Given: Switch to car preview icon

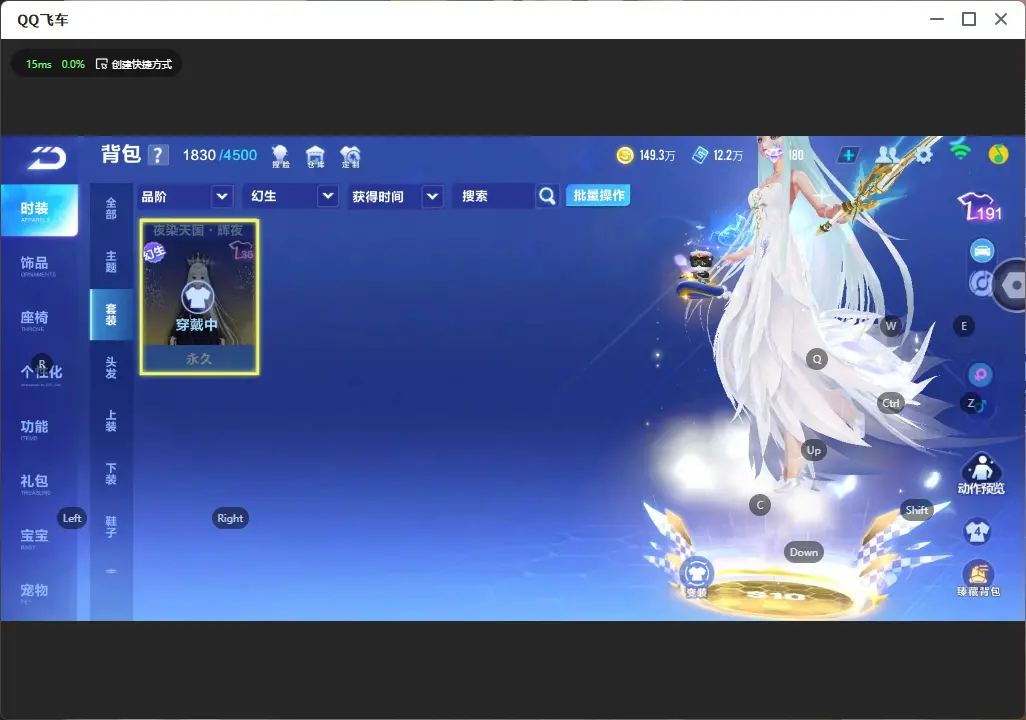Looking at the screenshot, I should tap(982, 251).
